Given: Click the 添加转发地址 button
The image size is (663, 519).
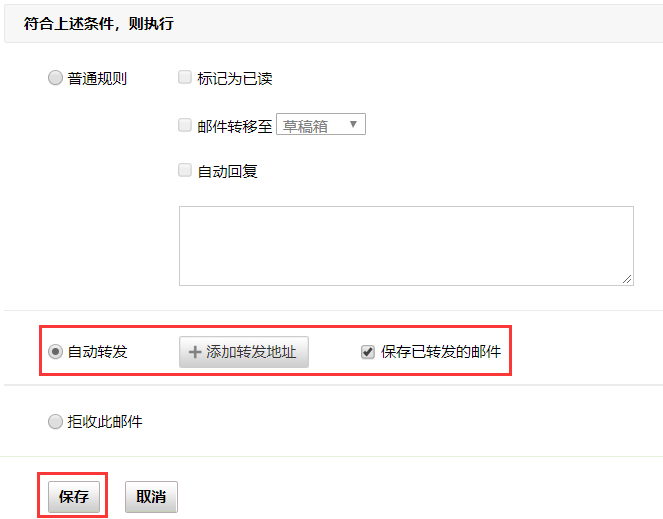Looking at the screenshot, I should pyautogui.click(x=244, y=352).
